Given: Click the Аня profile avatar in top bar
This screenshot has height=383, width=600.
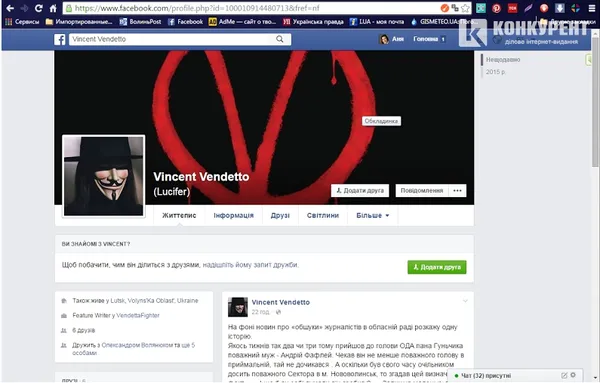Looking at the screenshot, I should coord(384,39).
